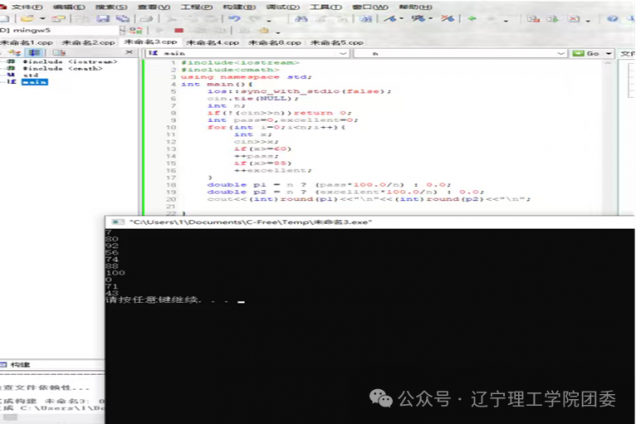Screen dimensions: 636x424
Task: Open the 构建(B) menu
Action: click(239, 7)
